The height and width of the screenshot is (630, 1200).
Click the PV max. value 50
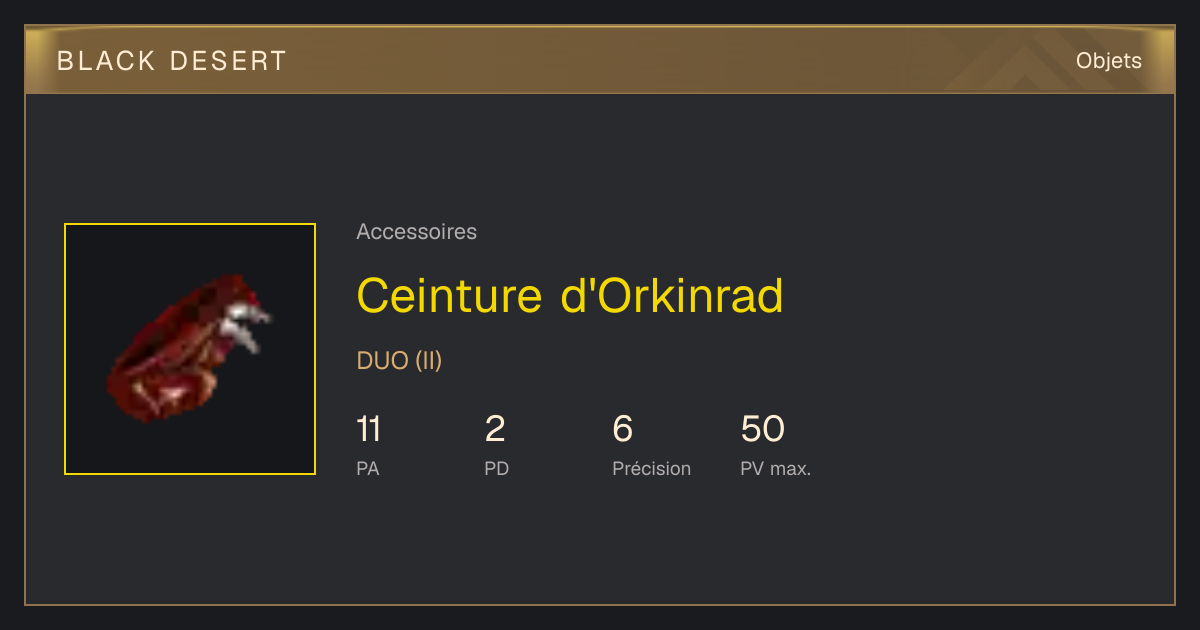[x=763, y=429]
